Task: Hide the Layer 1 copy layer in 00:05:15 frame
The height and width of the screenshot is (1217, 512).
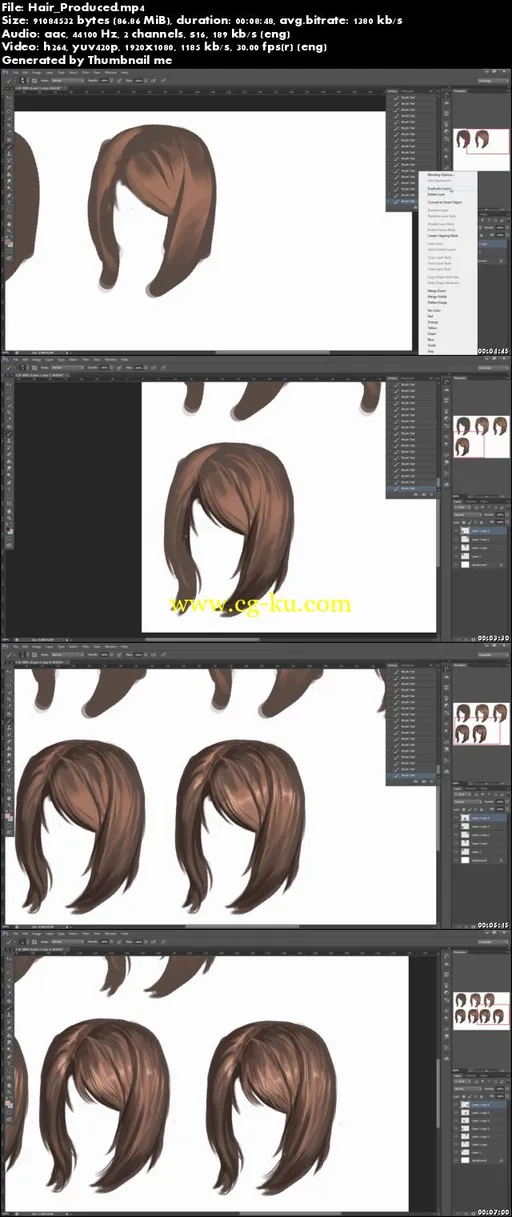Action: coord(456,843)
